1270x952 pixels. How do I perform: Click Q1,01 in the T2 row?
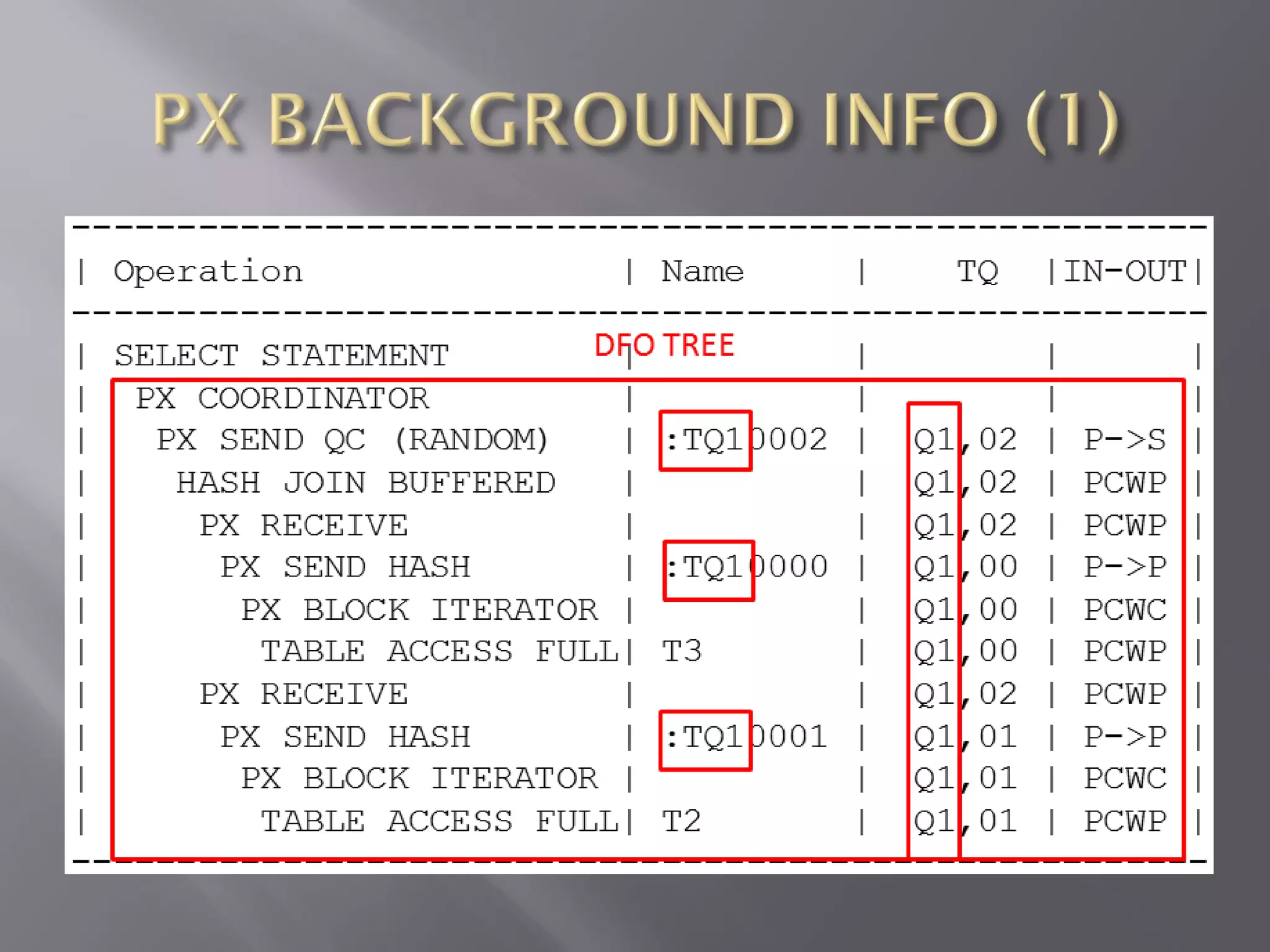[x=965, y=822]
